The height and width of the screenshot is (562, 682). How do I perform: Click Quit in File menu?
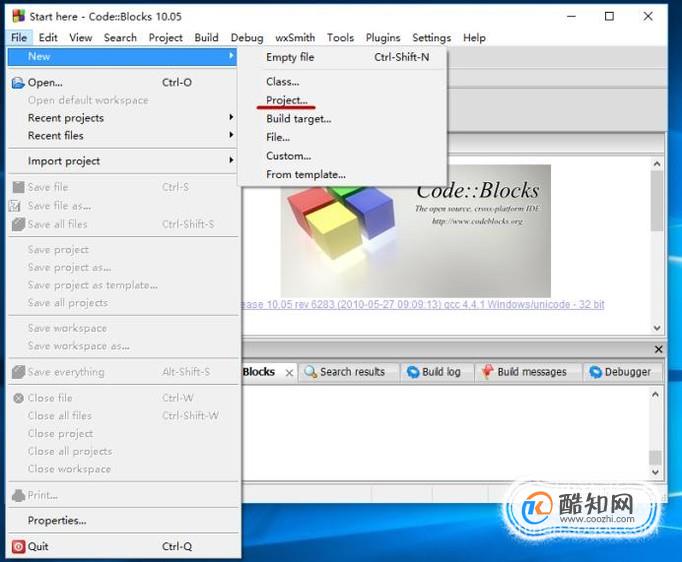[123, 546]
